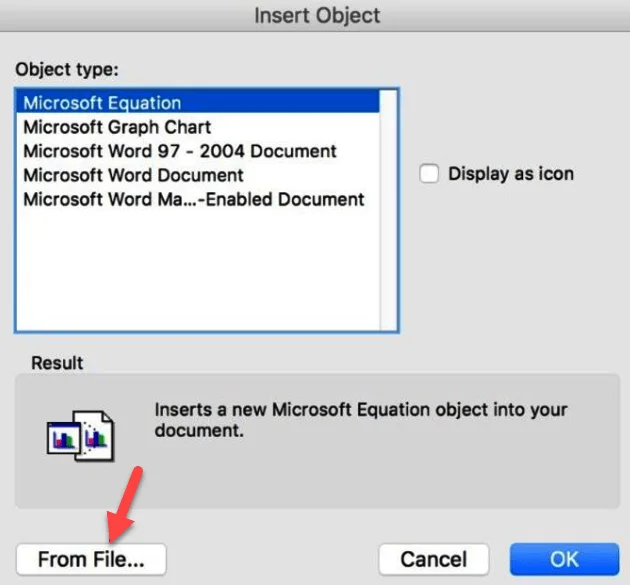This screenshot has width=630, height=585.
Task: Click the object type list scrollbar
Action: [x=388, y=210]
